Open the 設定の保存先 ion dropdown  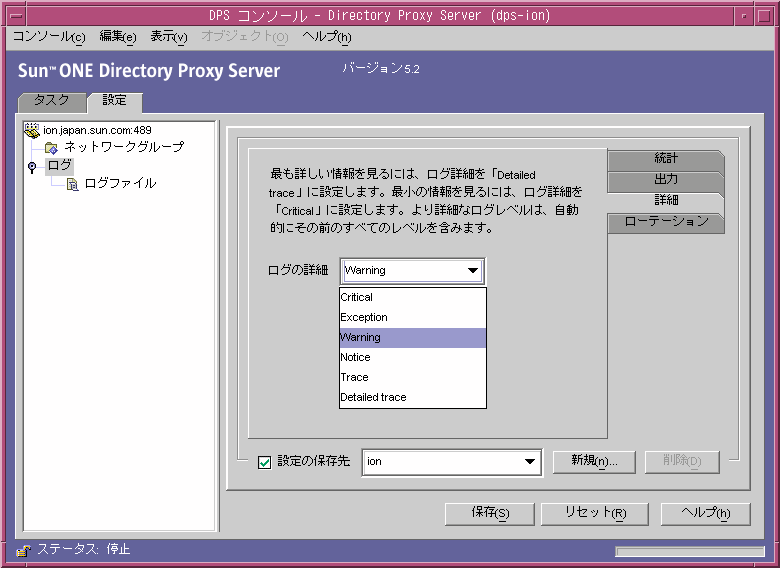(x=452, y=462)
